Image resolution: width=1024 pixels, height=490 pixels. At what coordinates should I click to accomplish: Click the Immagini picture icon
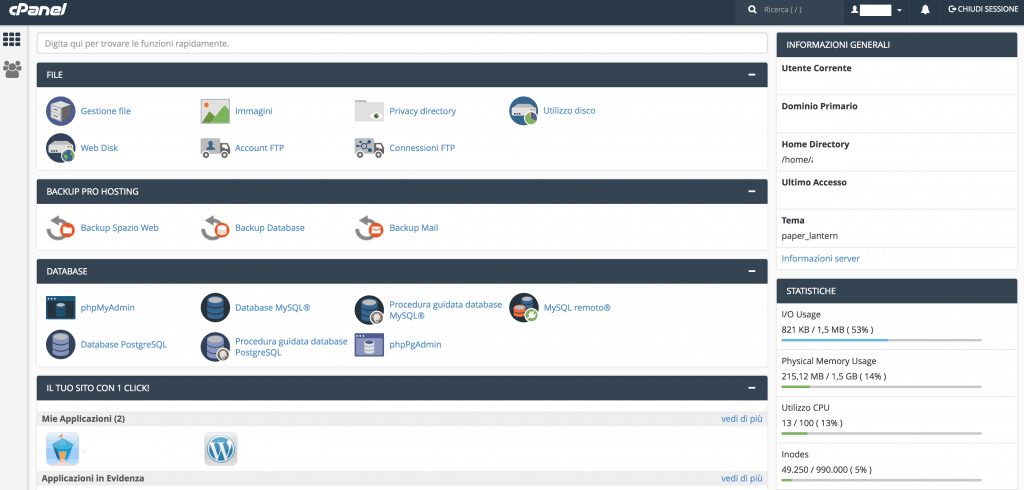(215, 111)
